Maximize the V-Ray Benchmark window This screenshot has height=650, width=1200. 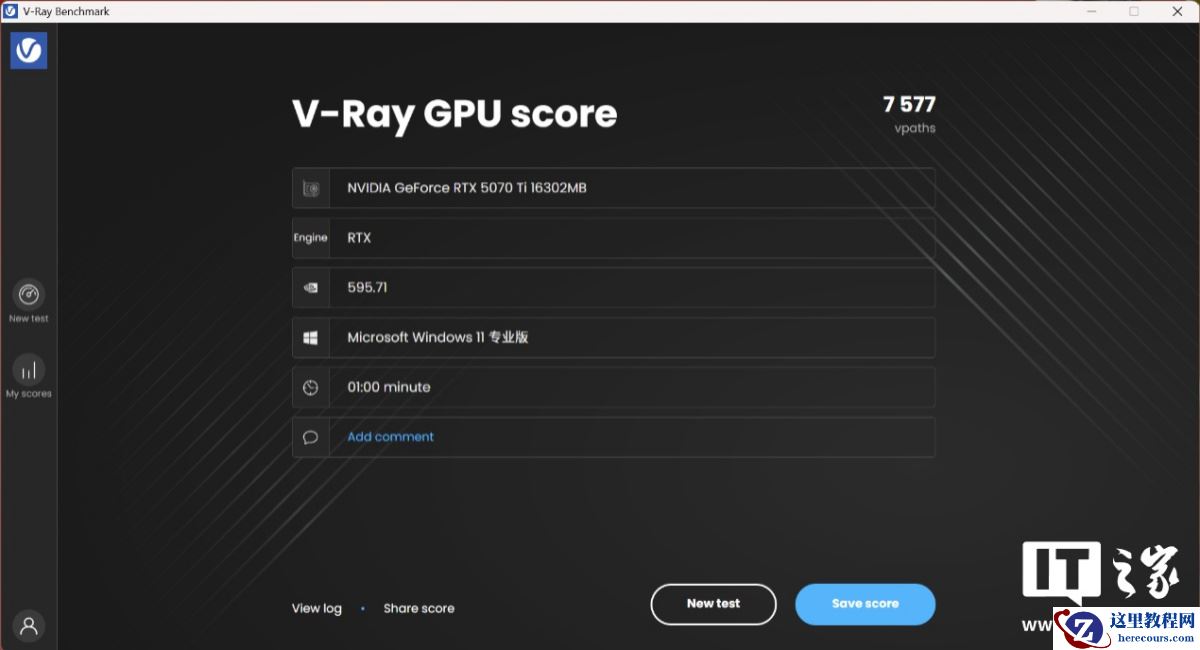click(x=1134, y=11)
